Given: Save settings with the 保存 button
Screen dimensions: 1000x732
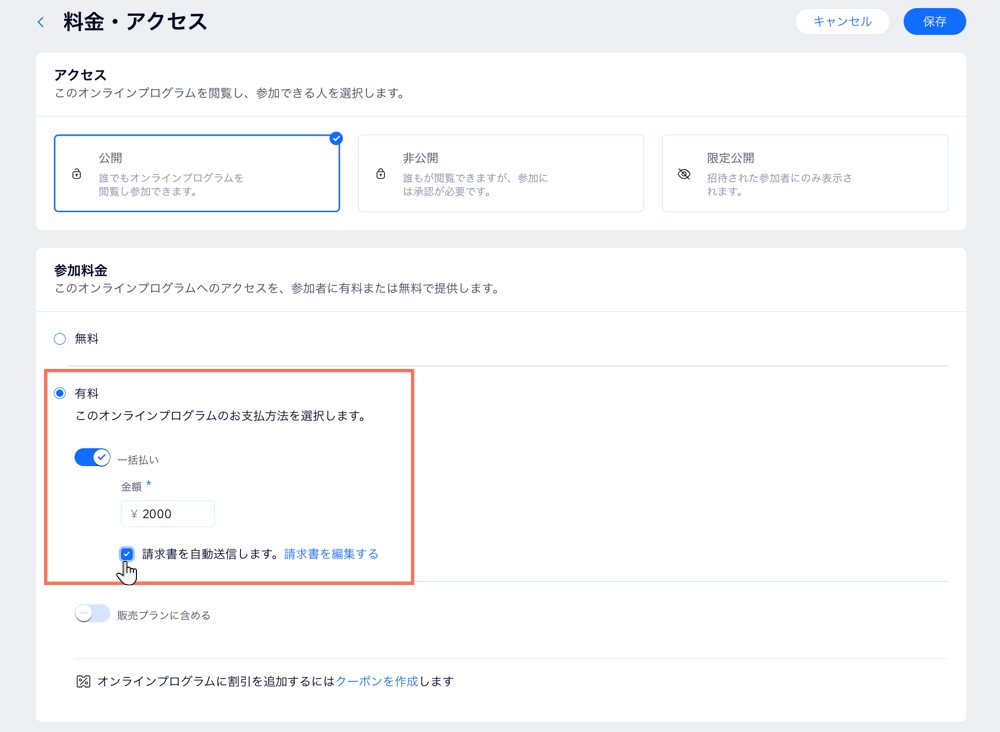Looking at the screenshot, I should 934,22.
